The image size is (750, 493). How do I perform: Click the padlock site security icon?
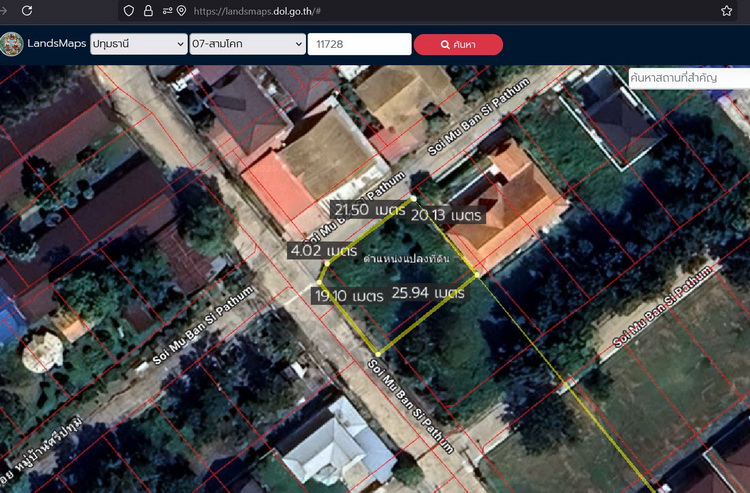coord(148,10)
